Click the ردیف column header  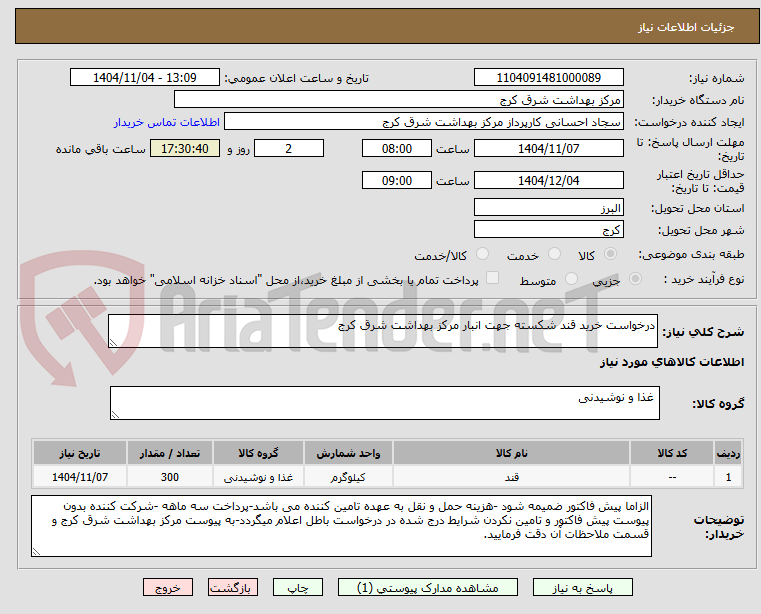[x=728, y=453]
